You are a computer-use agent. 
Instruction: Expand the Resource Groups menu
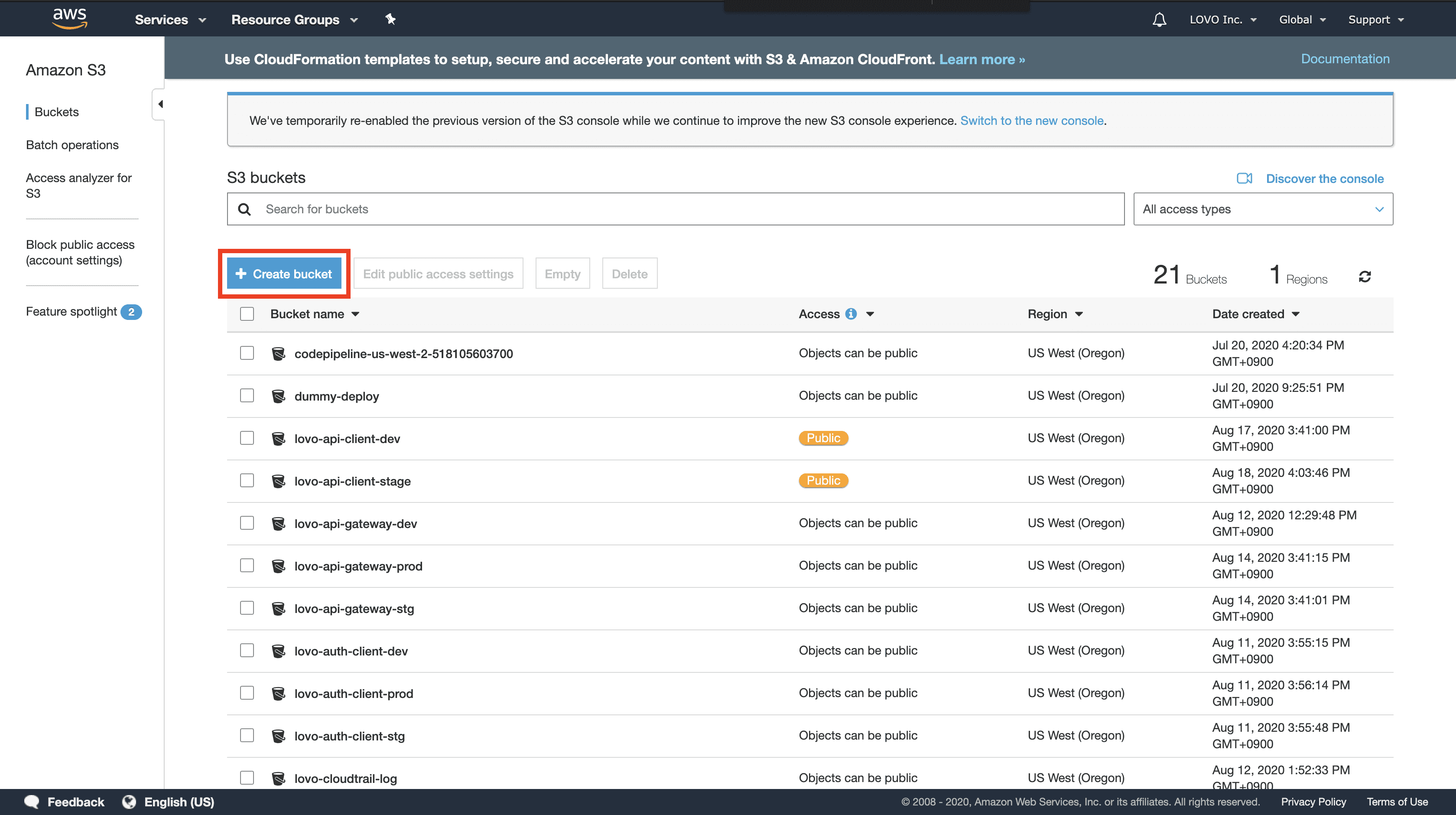[x=295, y=20]
